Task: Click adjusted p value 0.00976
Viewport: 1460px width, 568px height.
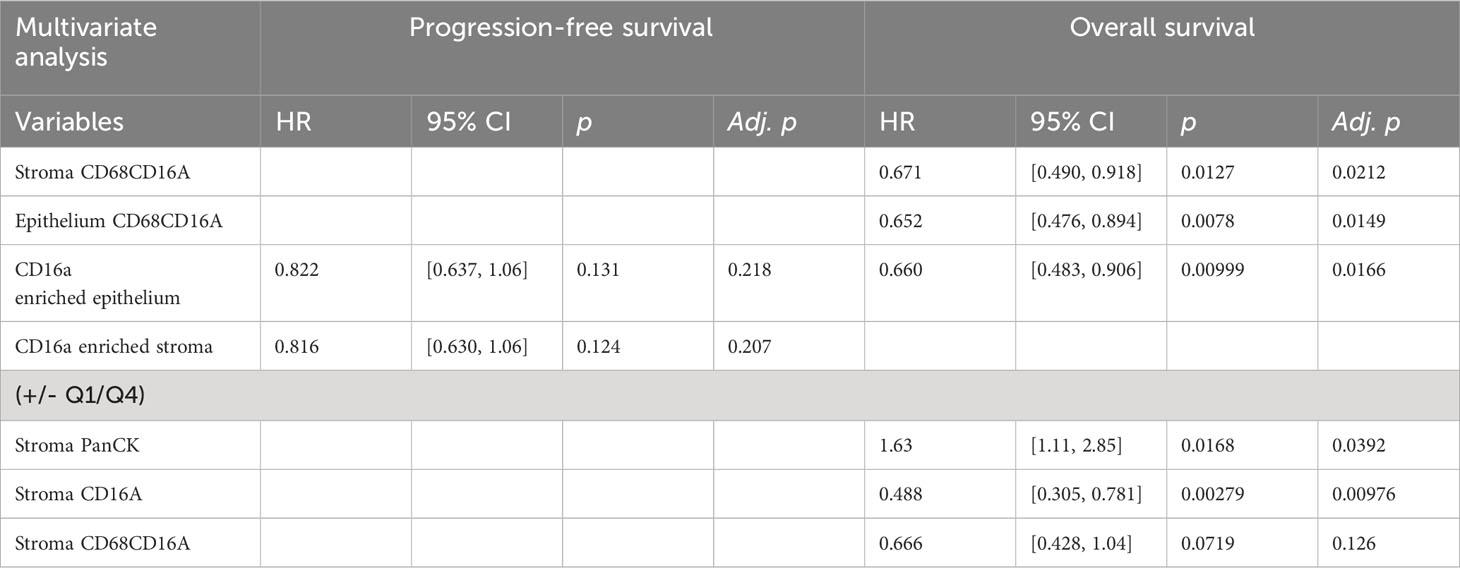Action: [x=1362, y=496]
